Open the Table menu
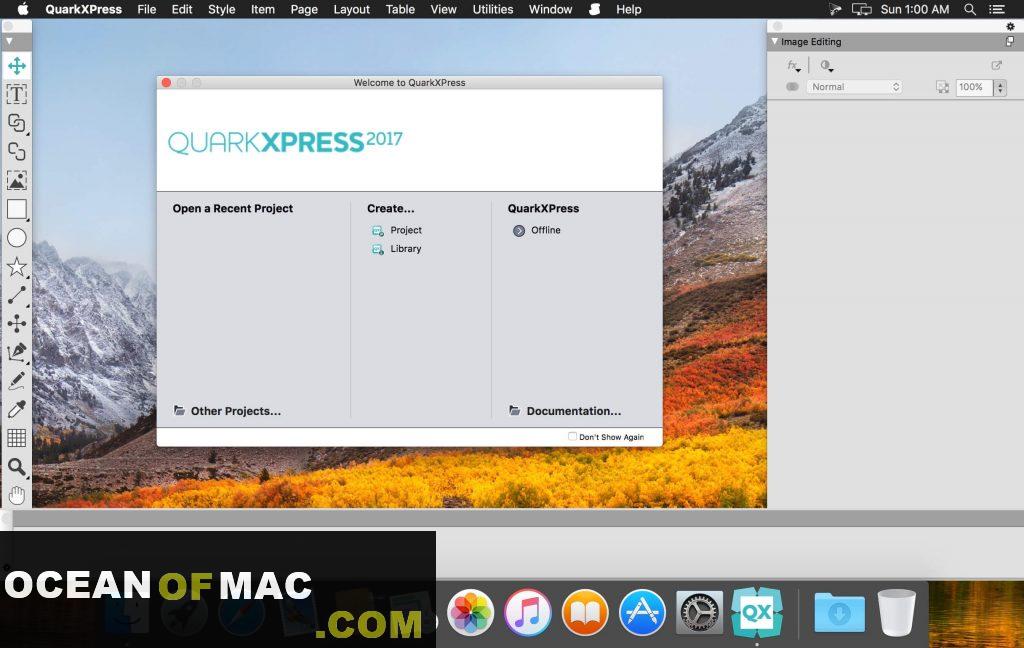This screenshot has height=648, width=1024. point(400,9)
